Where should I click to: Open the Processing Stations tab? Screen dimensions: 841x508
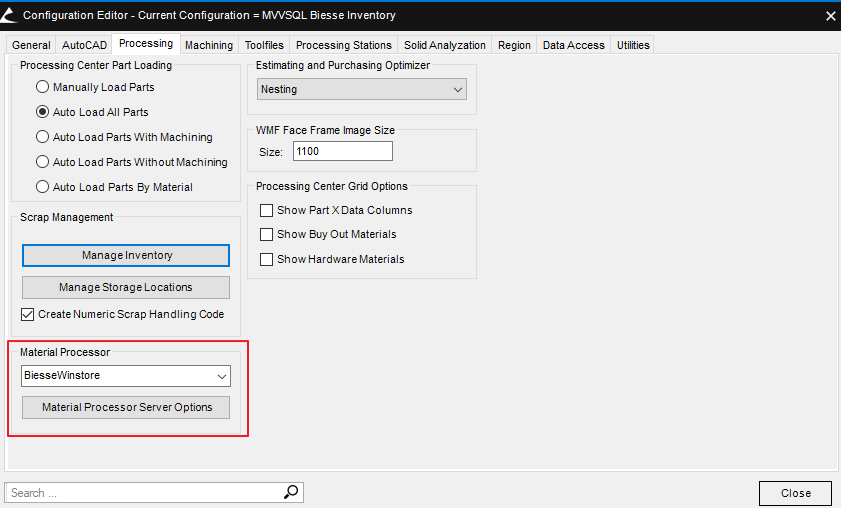(x=343, y=45)
